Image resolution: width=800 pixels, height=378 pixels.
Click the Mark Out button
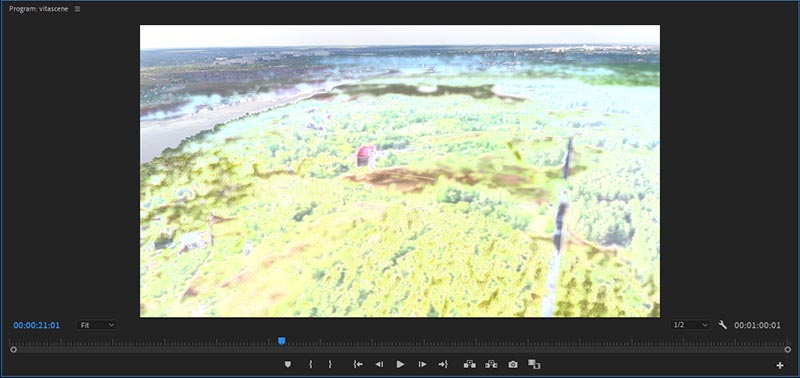(x=330, y=364)
